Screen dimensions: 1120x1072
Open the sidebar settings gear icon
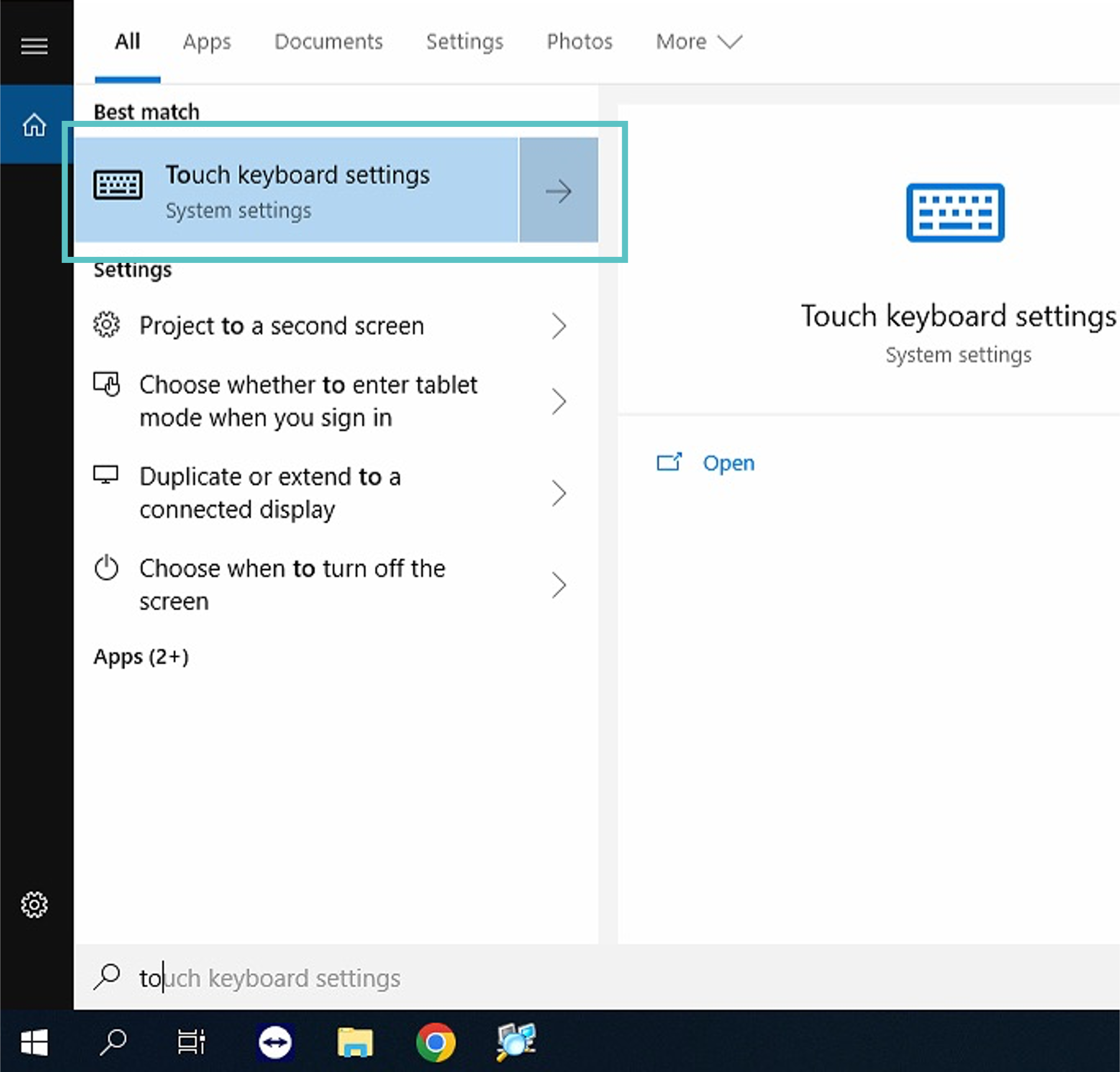[x=34, y=905]
